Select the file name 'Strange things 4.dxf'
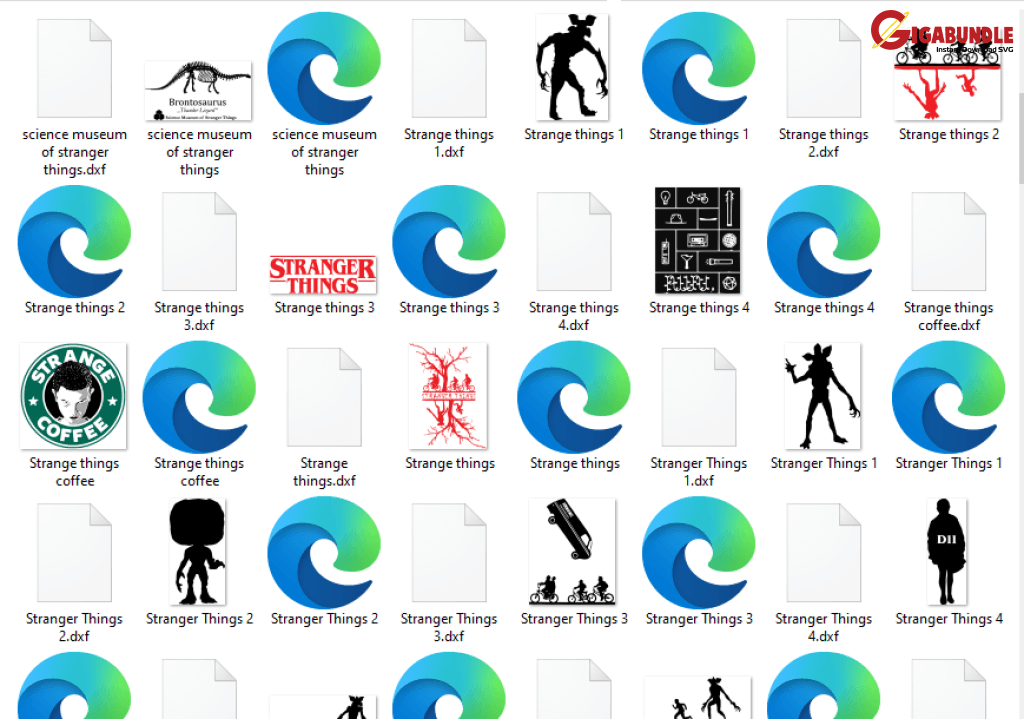This screenshot has width=1024, height=719. 574,316
